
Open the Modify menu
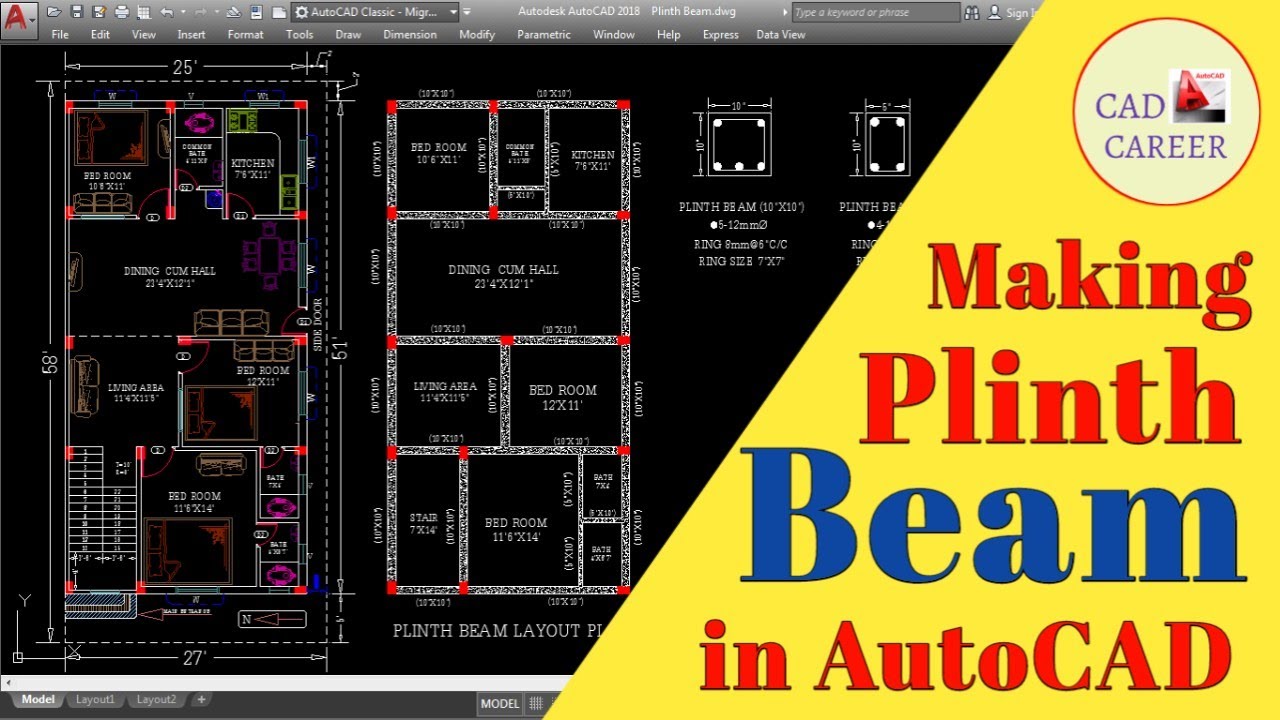click(477, 34)
